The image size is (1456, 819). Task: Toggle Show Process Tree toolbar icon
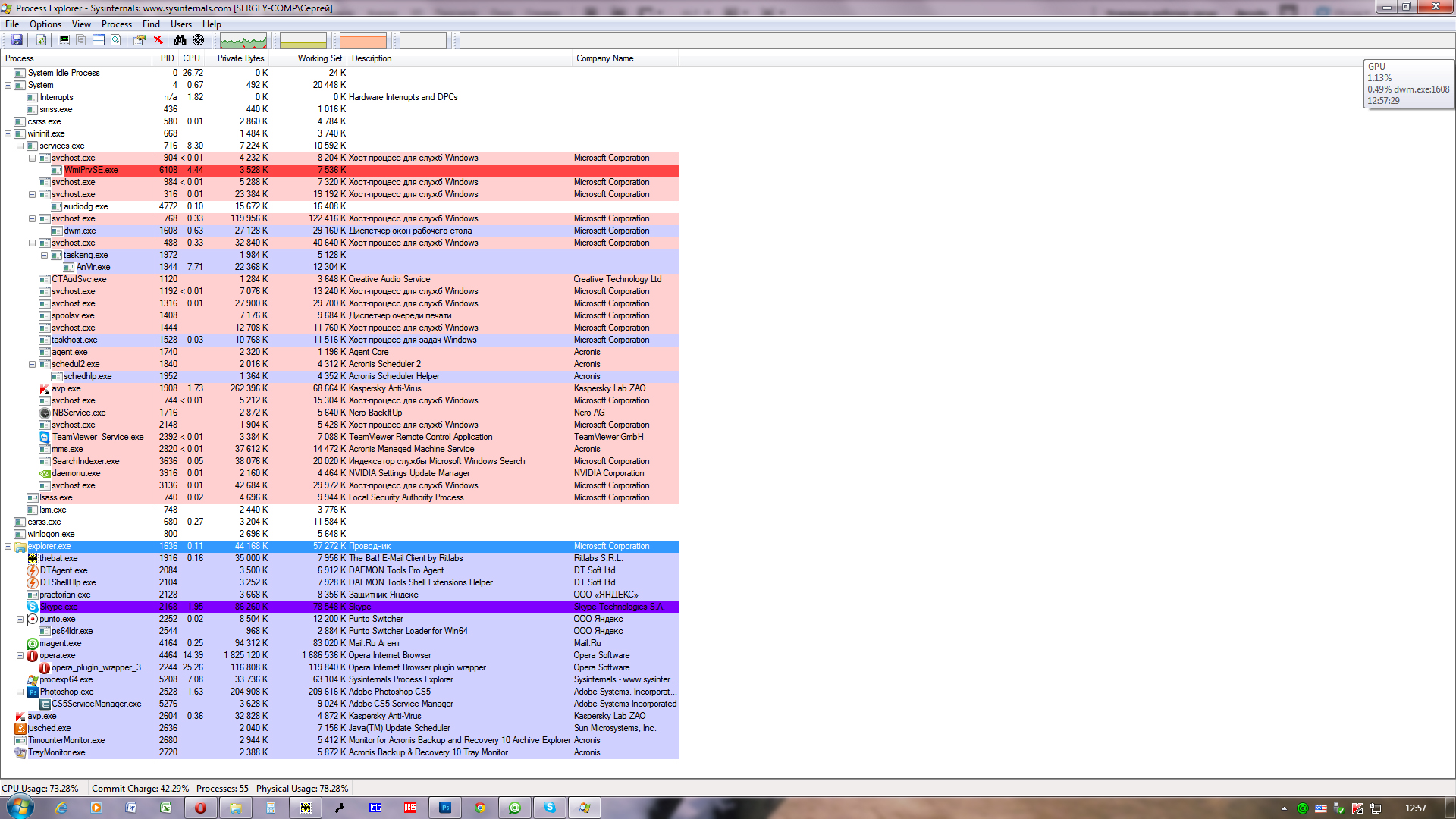coord(80,40)
